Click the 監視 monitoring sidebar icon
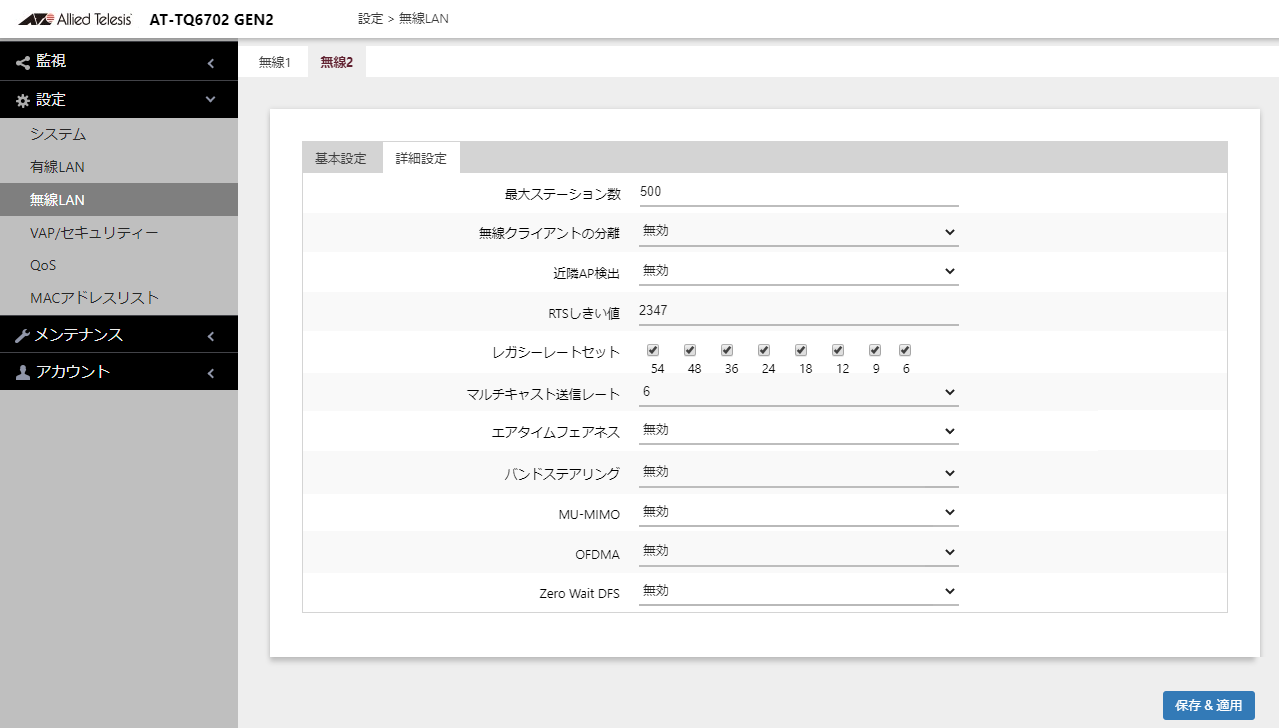The width and height of the screenshot is (1279, 728). (x=22, y=61)
